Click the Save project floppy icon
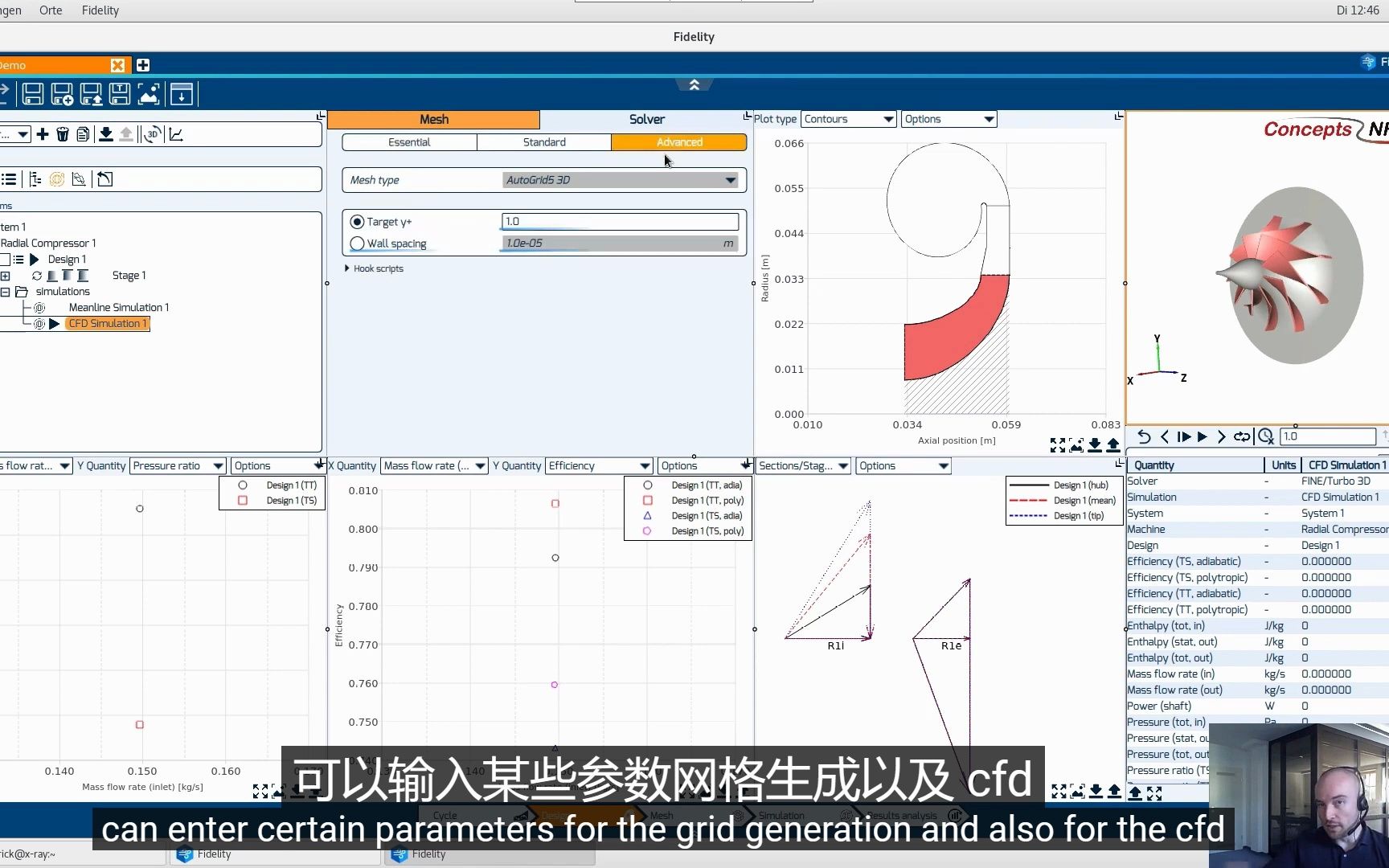The height and width of the screenshot is (868, 1389). [x=33, y=95]
